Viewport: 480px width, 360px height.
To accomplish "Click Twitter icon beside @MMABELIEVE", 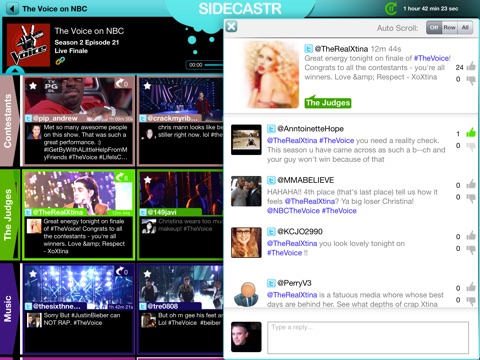I will point(271,180).
